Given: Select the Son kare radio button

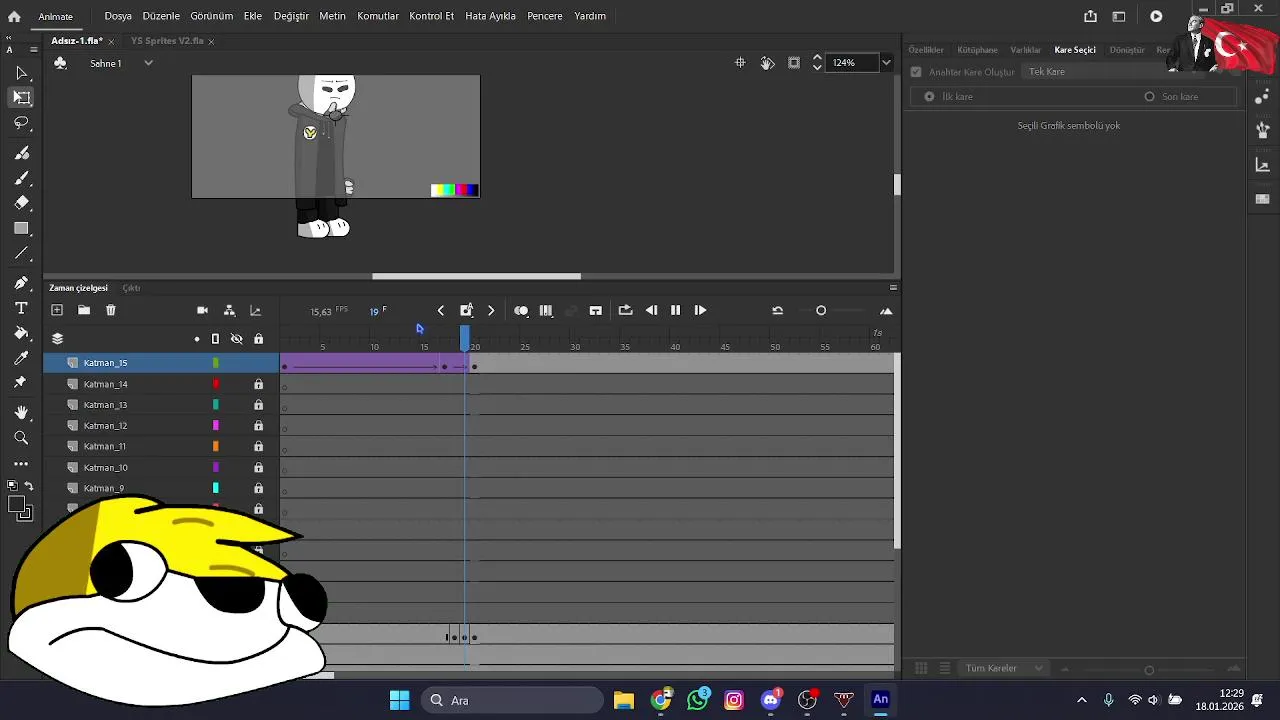Looking at the screenshot, I should coord(1149,97).
